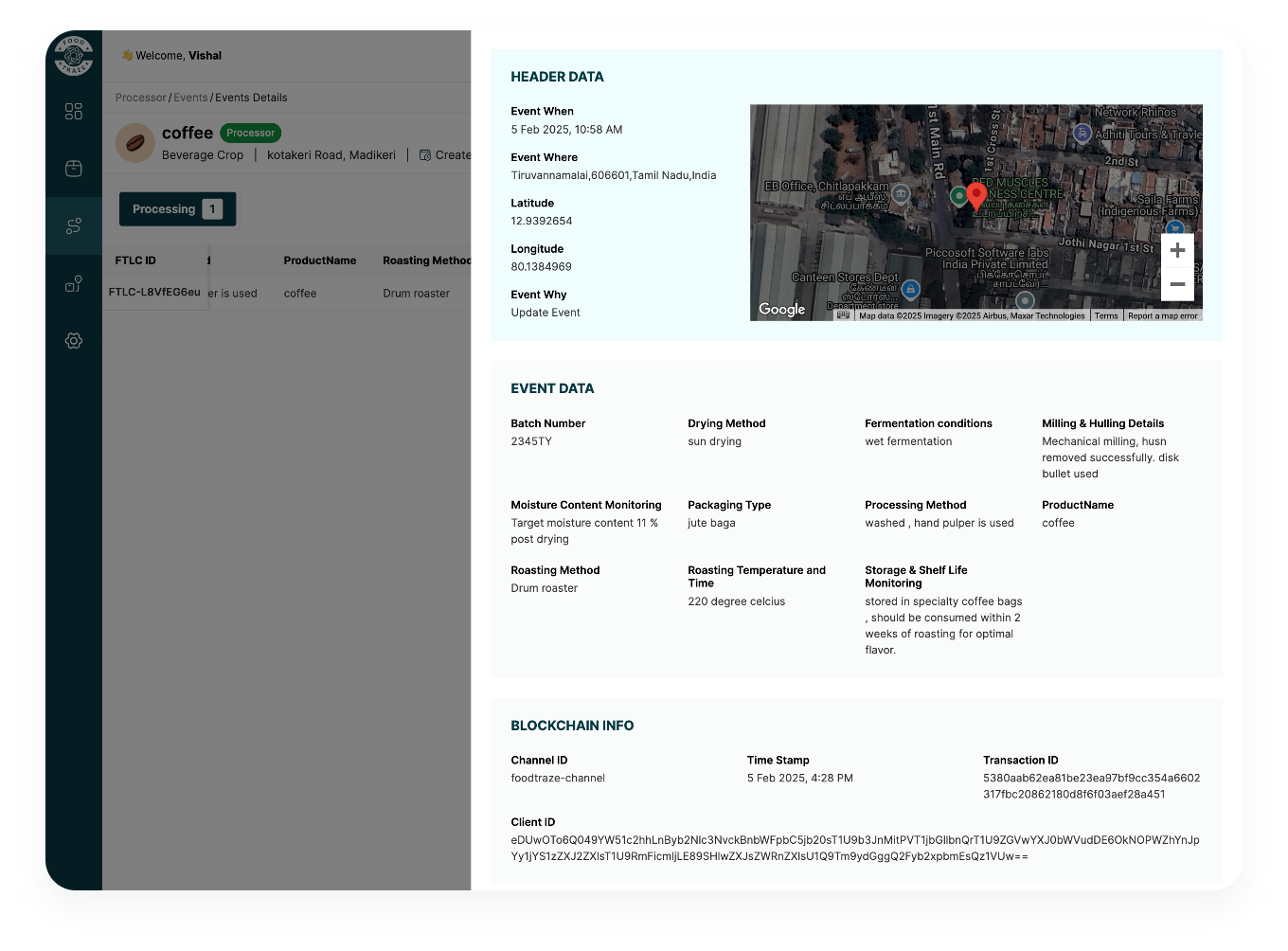
Task: Click the jute baga packaging value
Action: click(711, 524)
